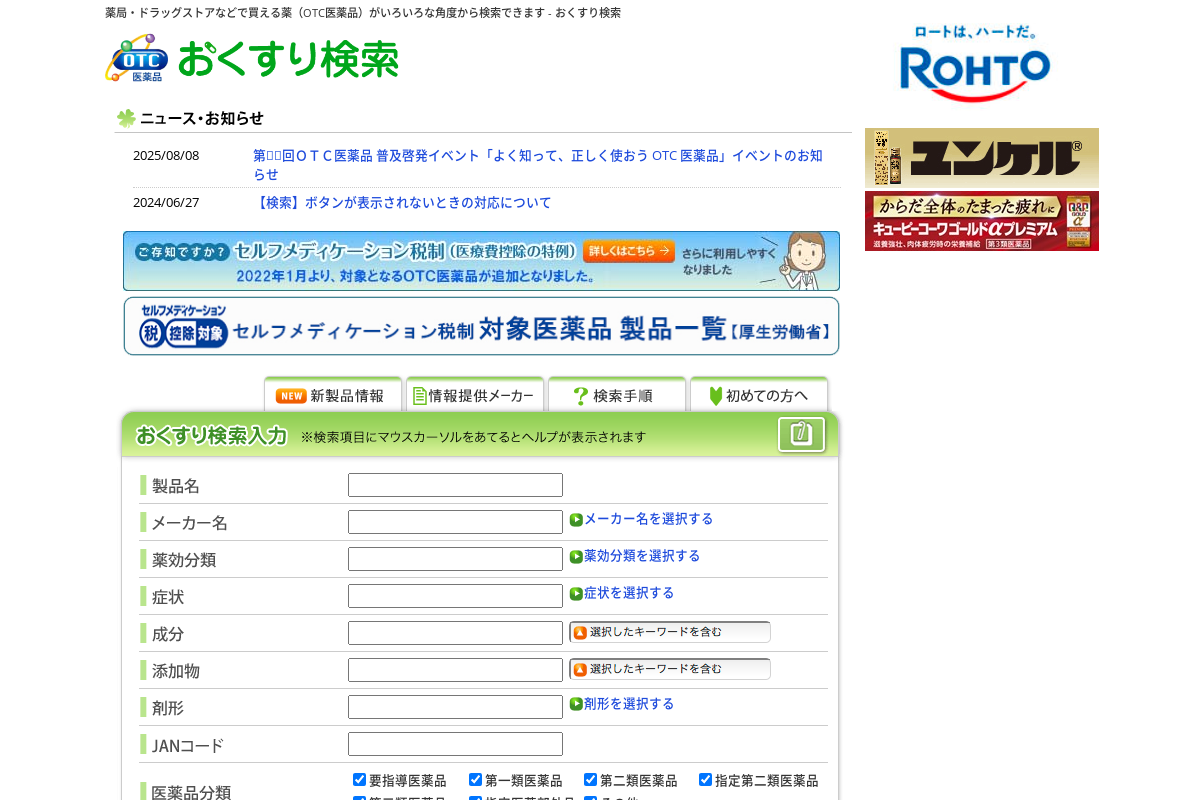Click into the 添加物 input field

pos(455,670)
